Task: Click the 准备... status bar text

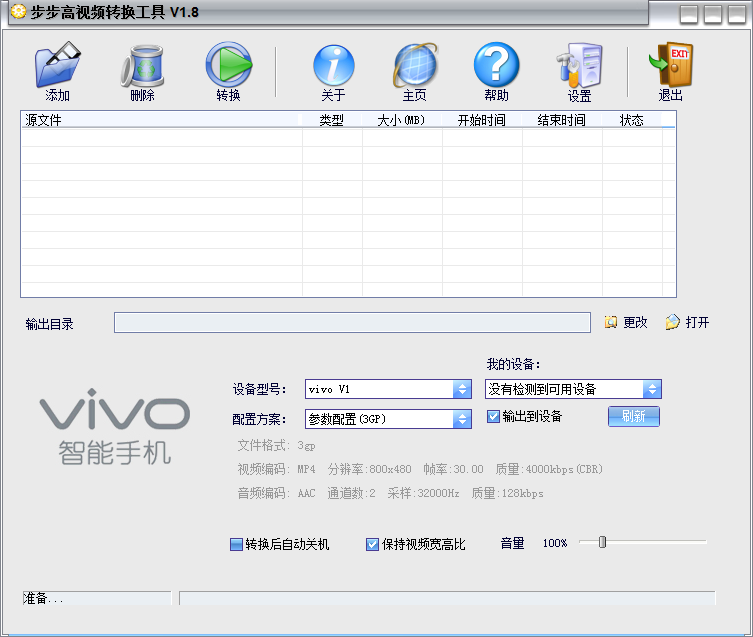Action: pyautogui.click(x=43, y=599)
